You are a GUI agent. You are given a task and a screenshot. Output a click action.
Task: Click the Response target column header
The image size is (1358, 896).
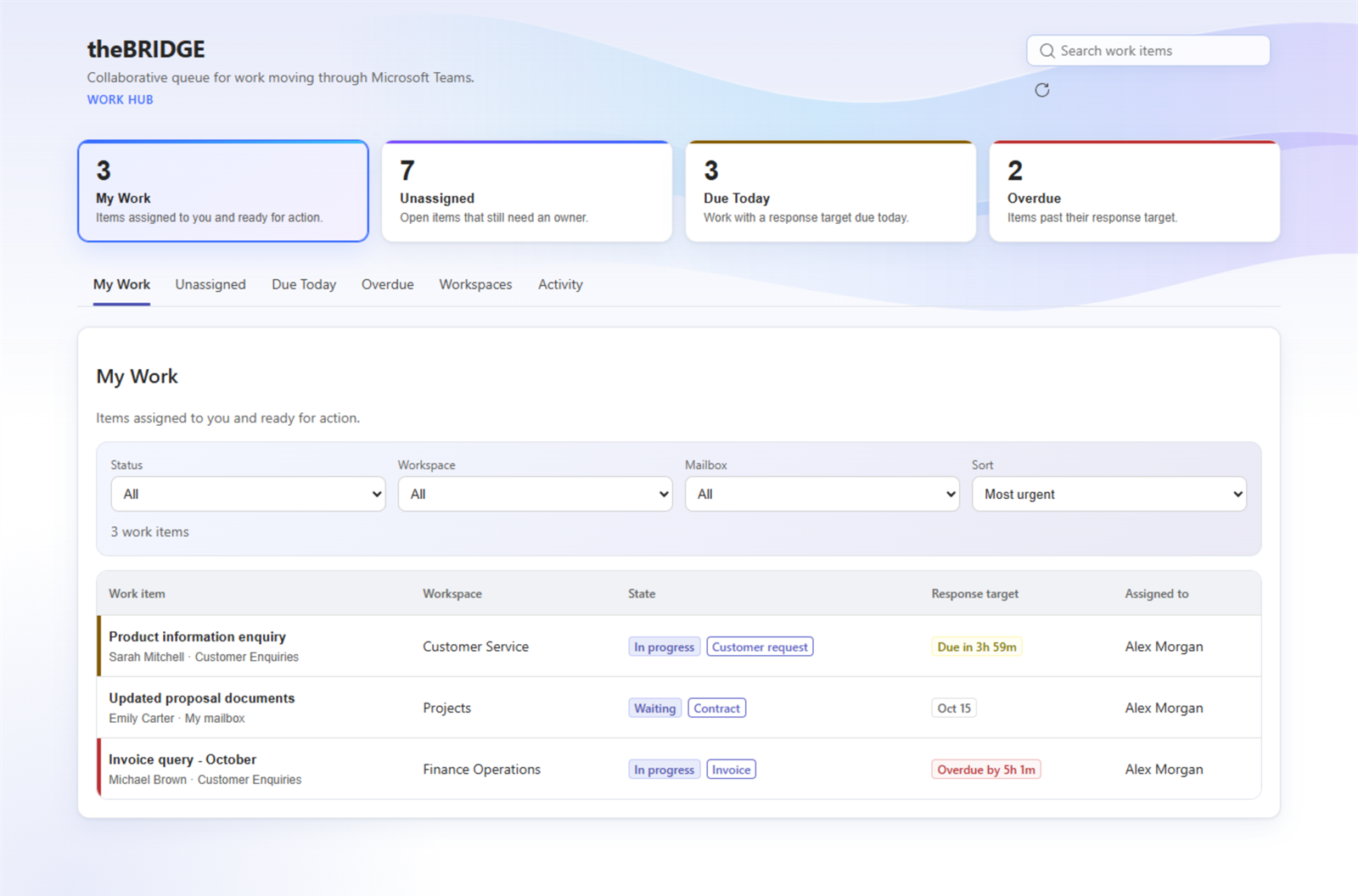coord(975,594)
